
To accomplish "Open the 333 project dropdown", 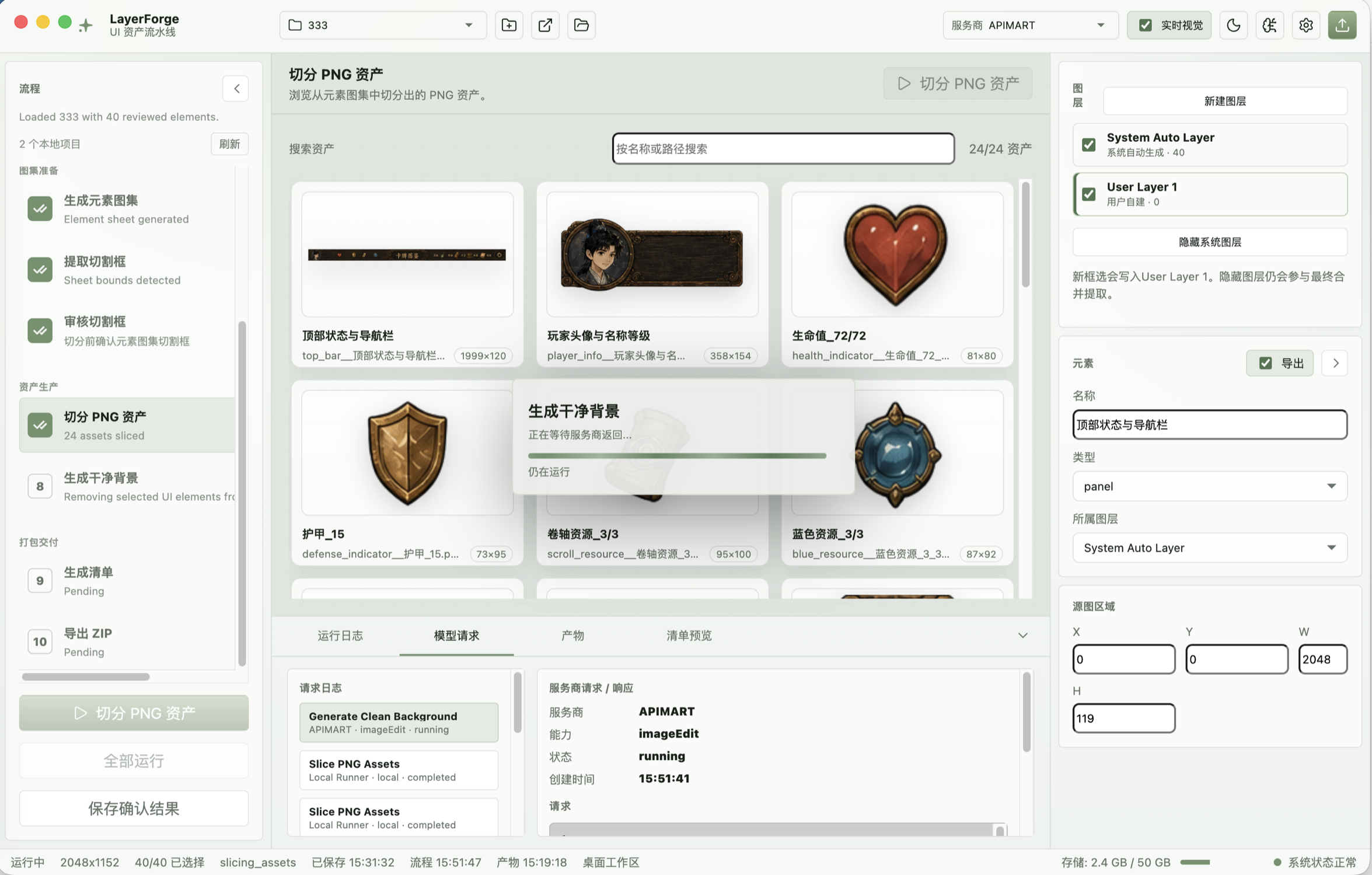I will tap(383, 25).
